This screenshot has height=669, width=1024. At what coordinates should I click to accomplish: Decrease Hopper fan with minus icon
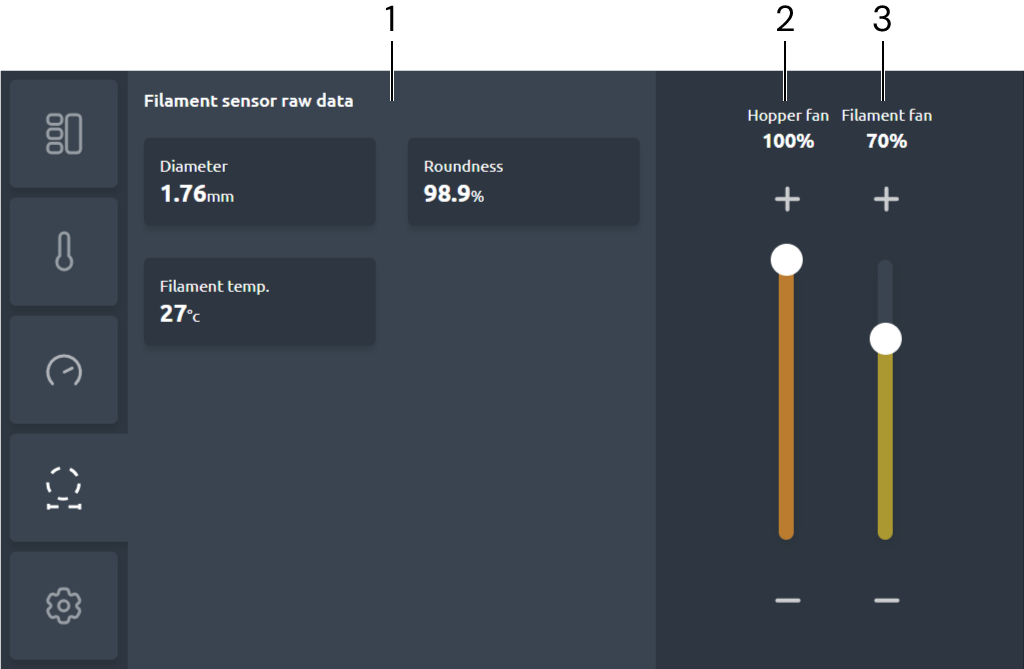pos(787,600)
